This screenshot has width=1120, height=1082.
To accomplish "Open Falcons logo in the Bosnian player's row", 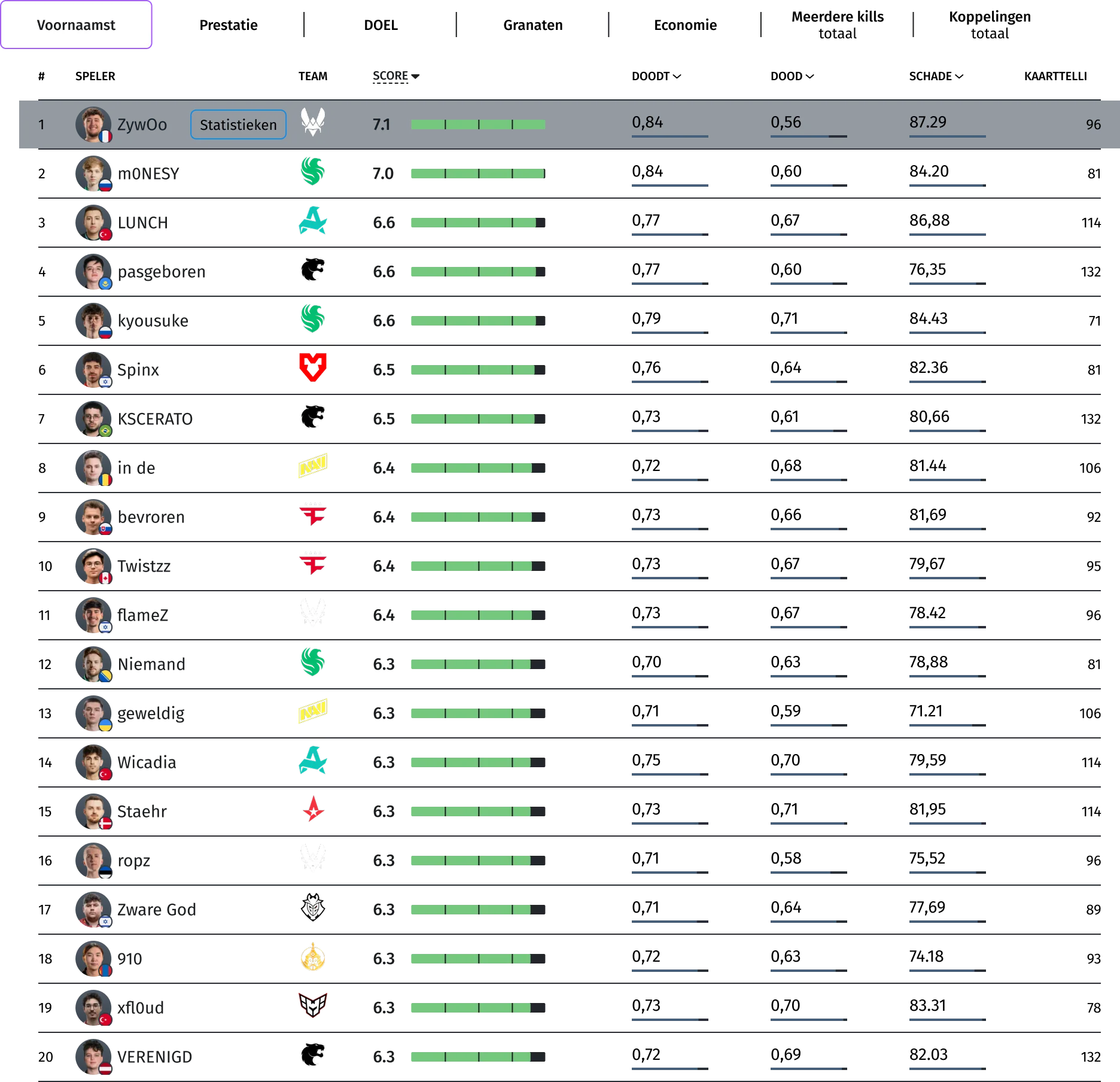I will [312, 662].
